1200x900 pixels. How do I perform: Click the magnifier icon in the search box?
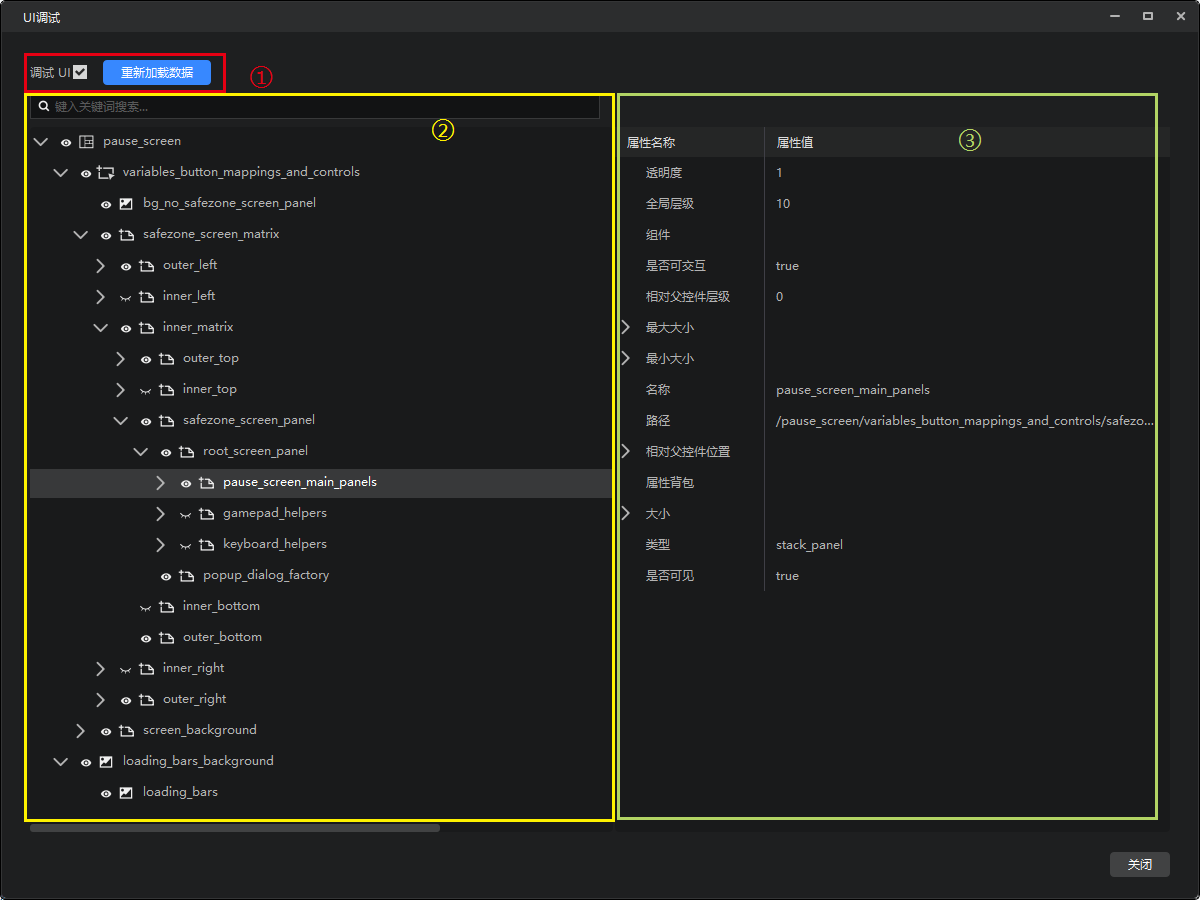(x=44, y=106)
